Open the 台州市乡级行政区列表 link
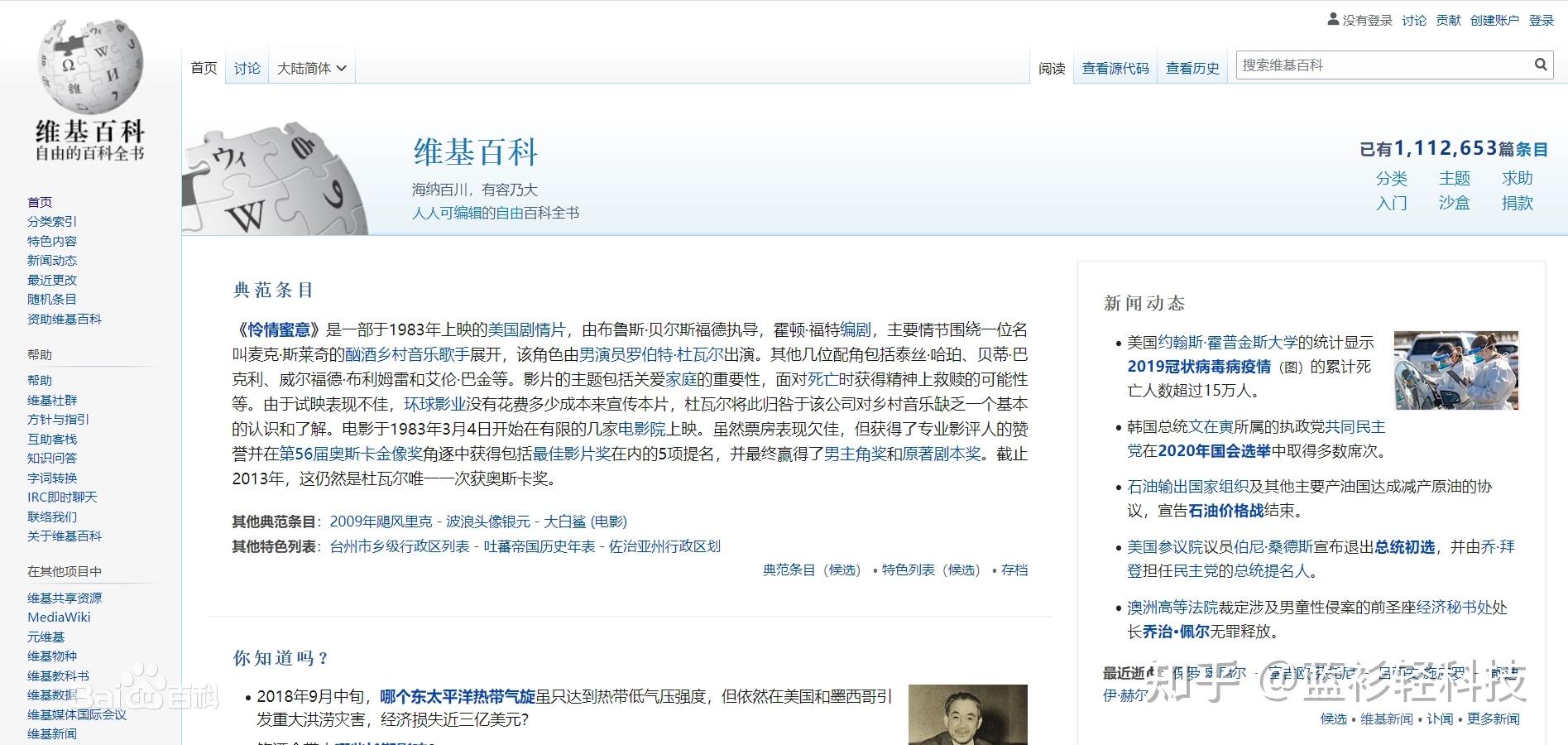Viewport: 1568px width, 745px height. [400, 546]
